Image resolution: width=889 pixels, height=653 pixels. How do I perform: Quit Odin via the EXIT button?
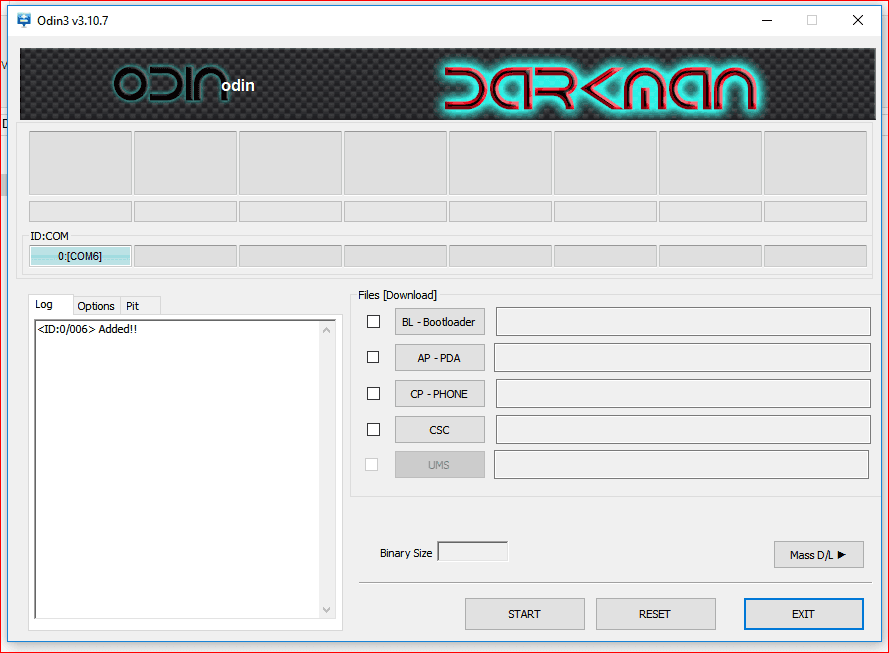tap(803, 614)
